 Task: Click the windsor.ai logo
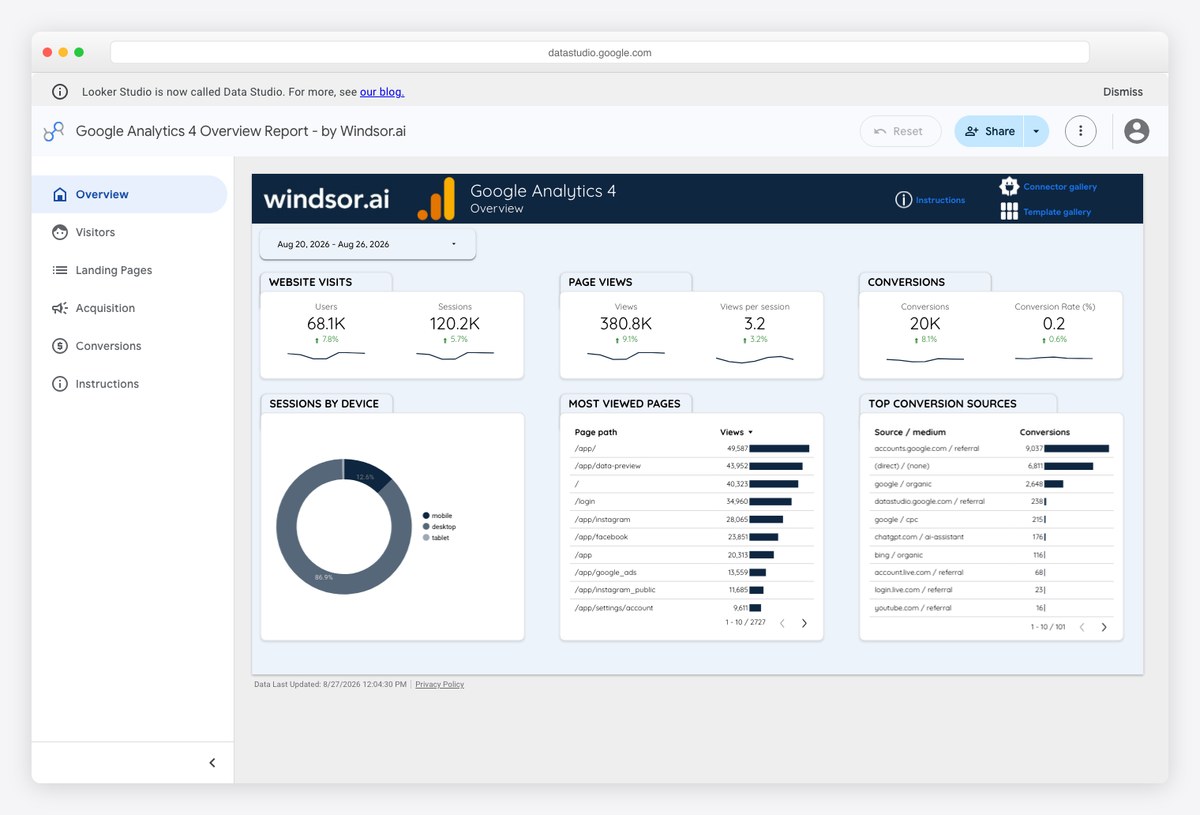click(x=326, y=199)
